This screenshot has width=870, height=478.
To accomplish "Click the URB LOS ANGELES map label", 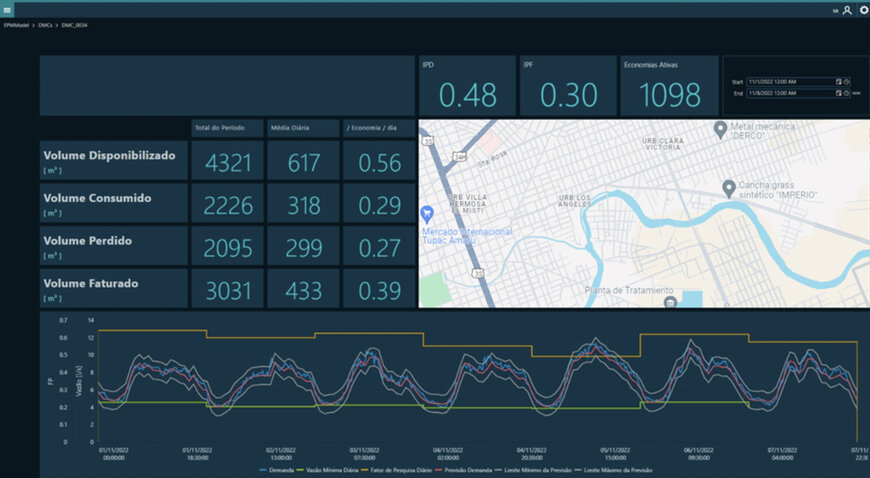I will click(575, 201).
